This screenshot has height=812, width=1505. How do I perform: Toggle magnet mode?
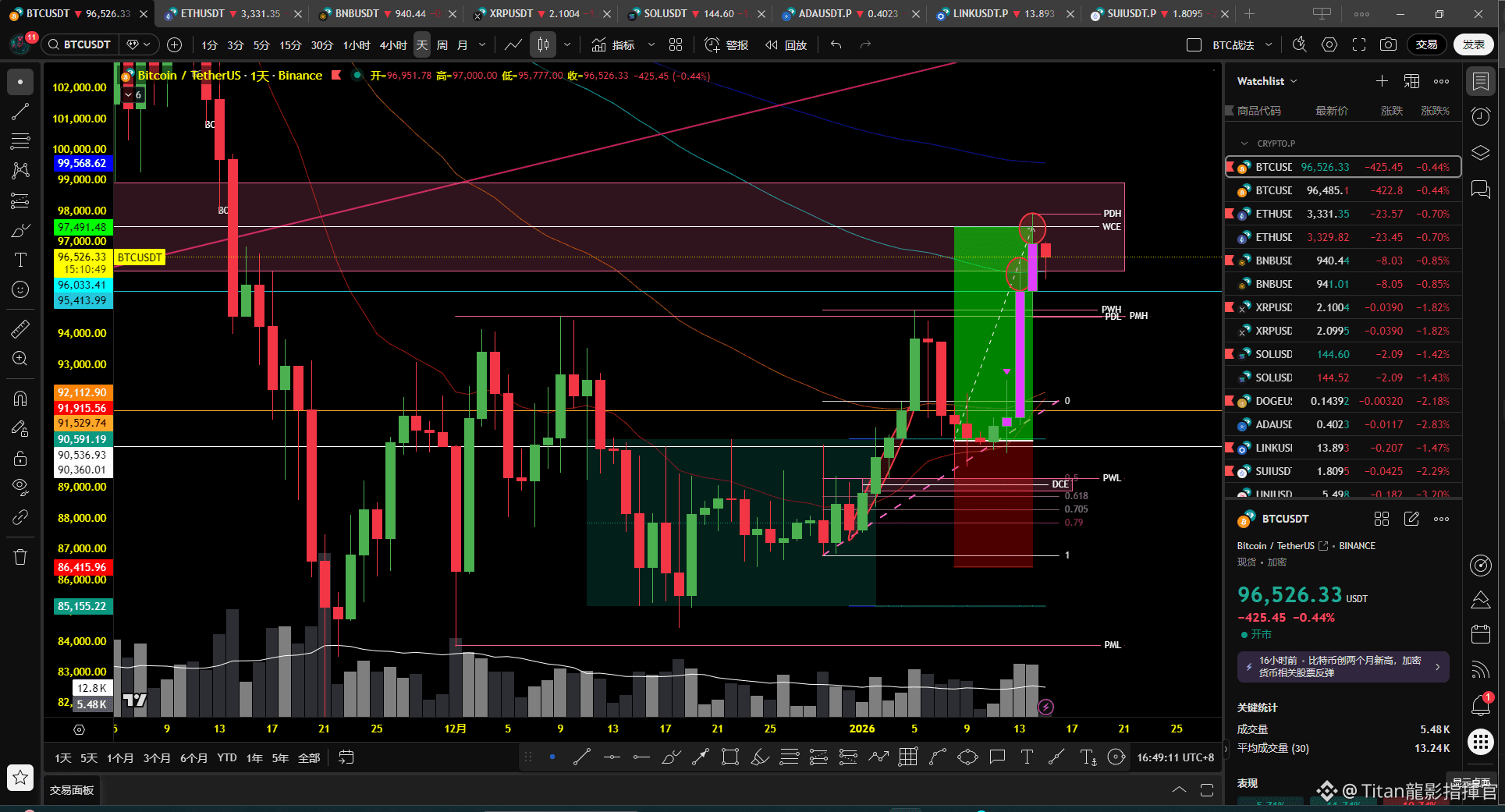20,399
